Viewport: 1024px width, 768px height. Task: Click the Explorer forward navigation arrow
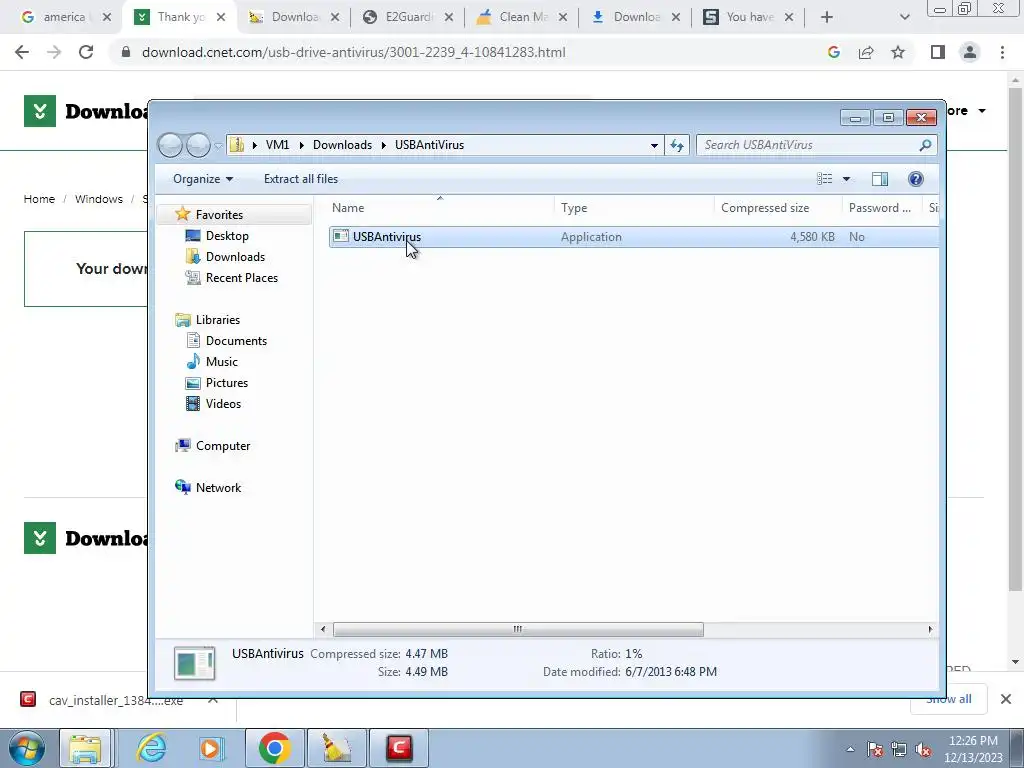198,145
